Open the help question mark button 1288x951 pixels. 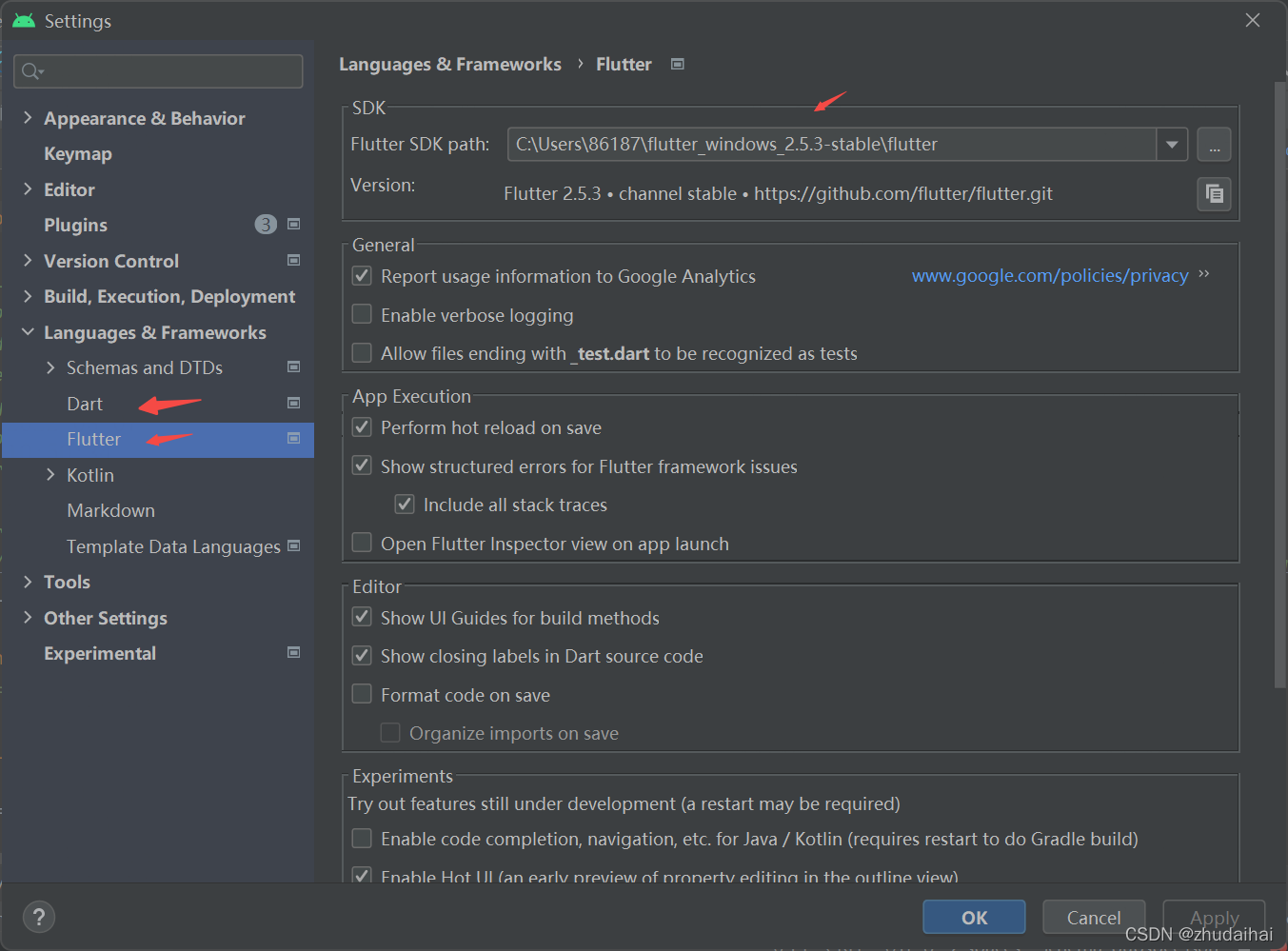tap(39, 917)
